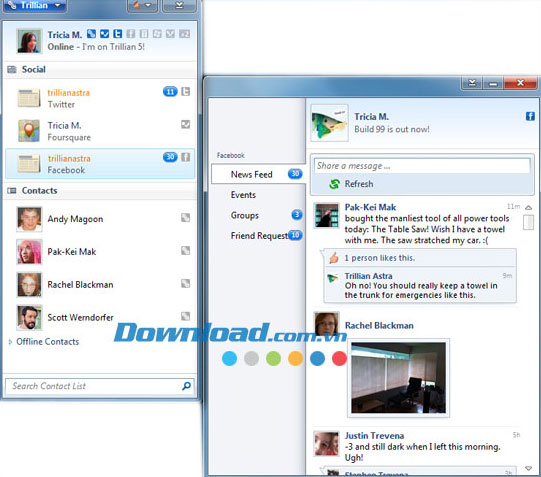Refresh the Facebook news feed
Image resolution: width=541 pixels, height=477 pixels.
point(351,184)
